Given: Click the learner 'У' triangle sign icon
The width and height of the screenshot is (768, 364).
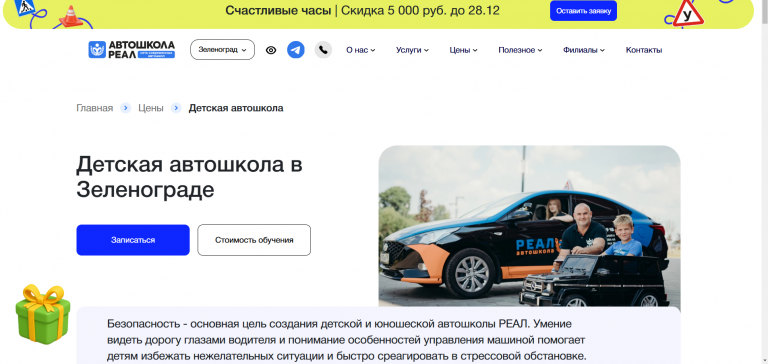Looking at the screenshot, I should [x=688, y=15].
